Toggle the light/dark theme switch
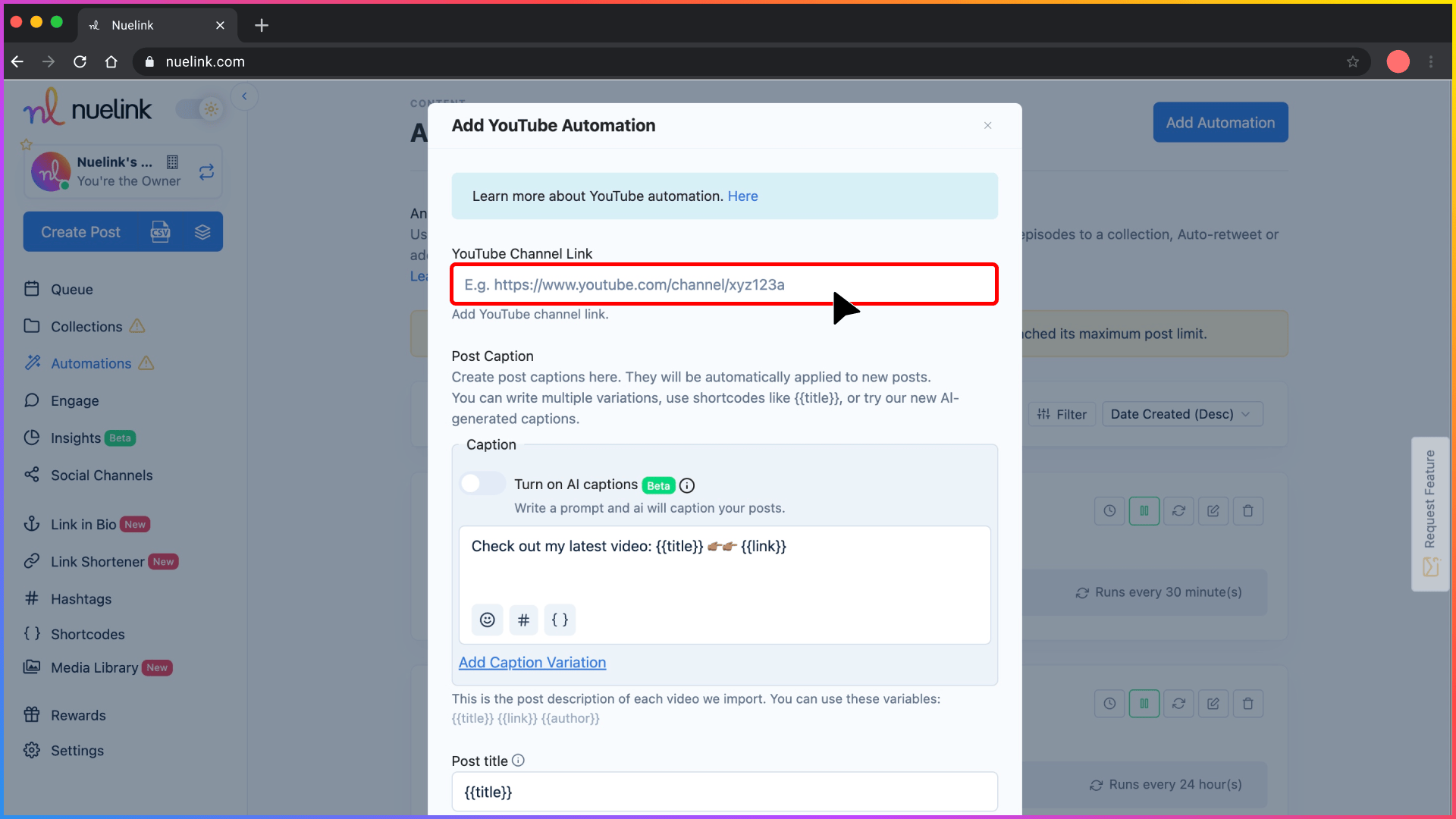The height and width of the screenshot is (819, 1456). (x=199, y=109)
